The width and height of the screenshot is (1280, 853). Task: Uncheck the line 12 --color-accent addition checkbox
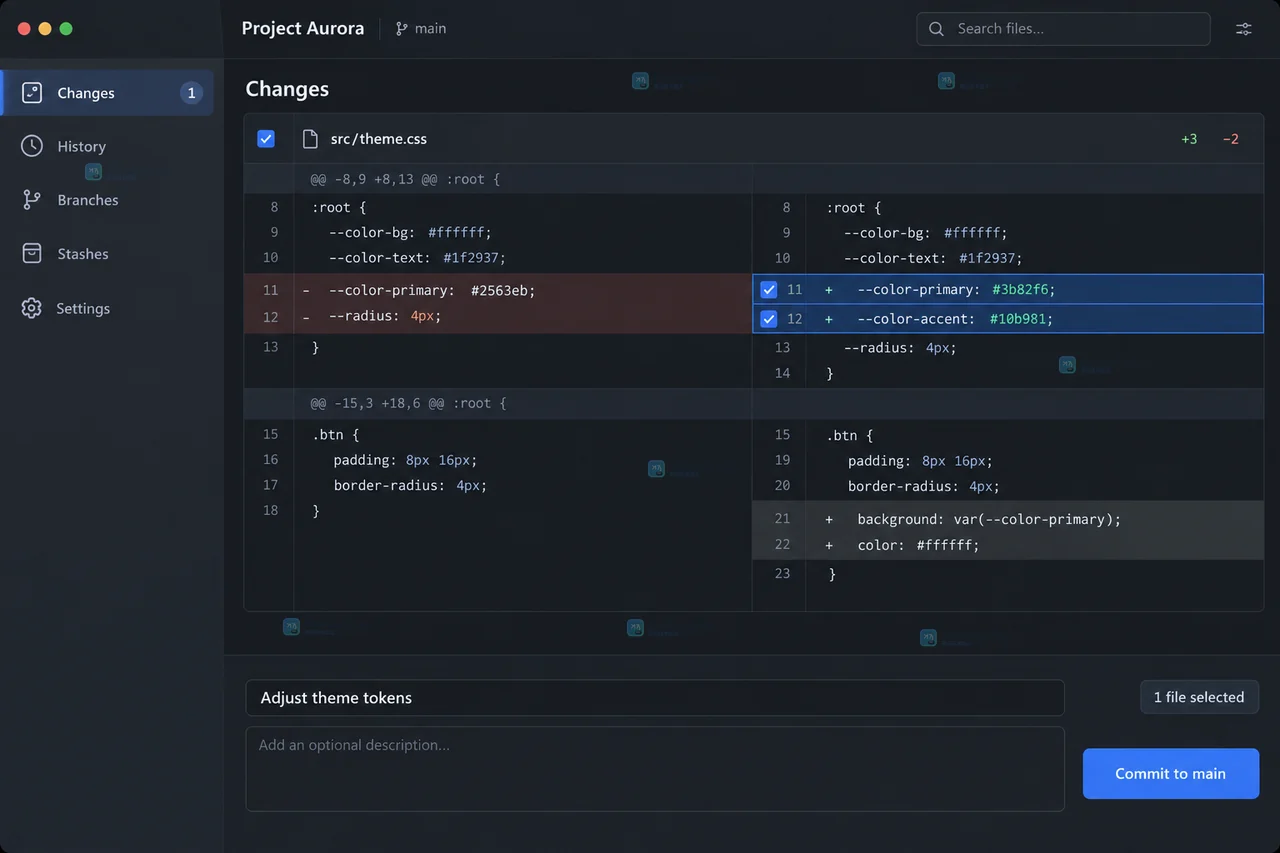(769, 319)
